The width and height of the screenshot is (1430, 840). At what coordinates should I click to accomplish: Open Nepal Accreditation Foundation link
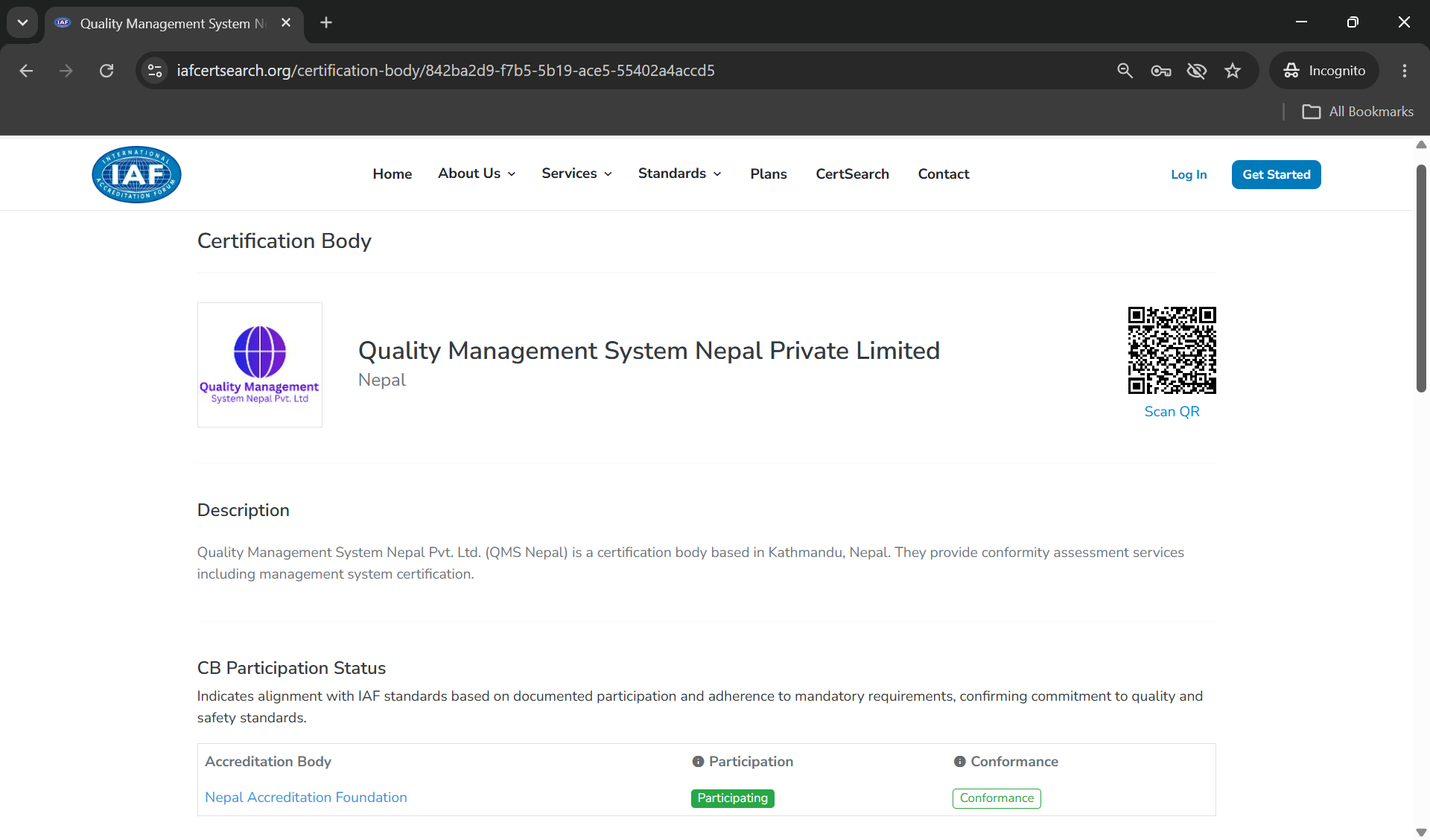(x=306, y=798)
